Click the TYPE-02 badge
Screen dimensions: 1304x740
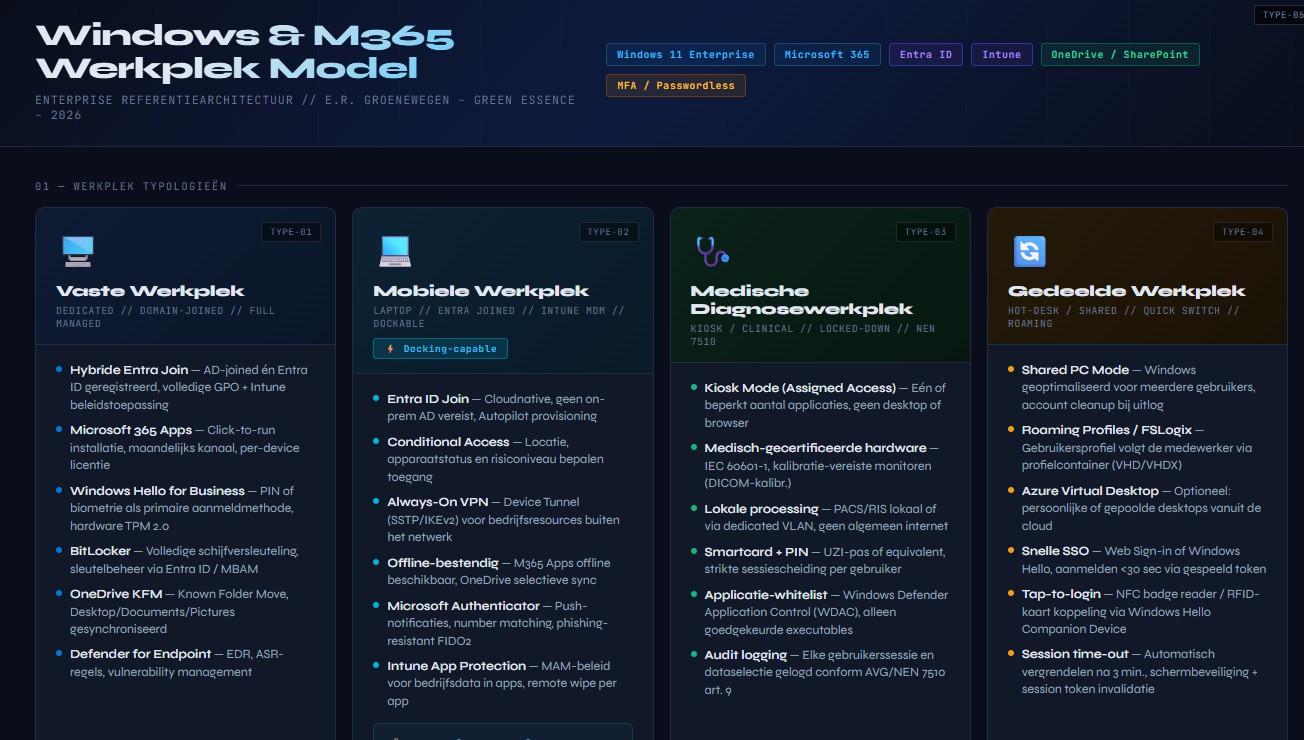pyautogui.click(x=608, y=232)
